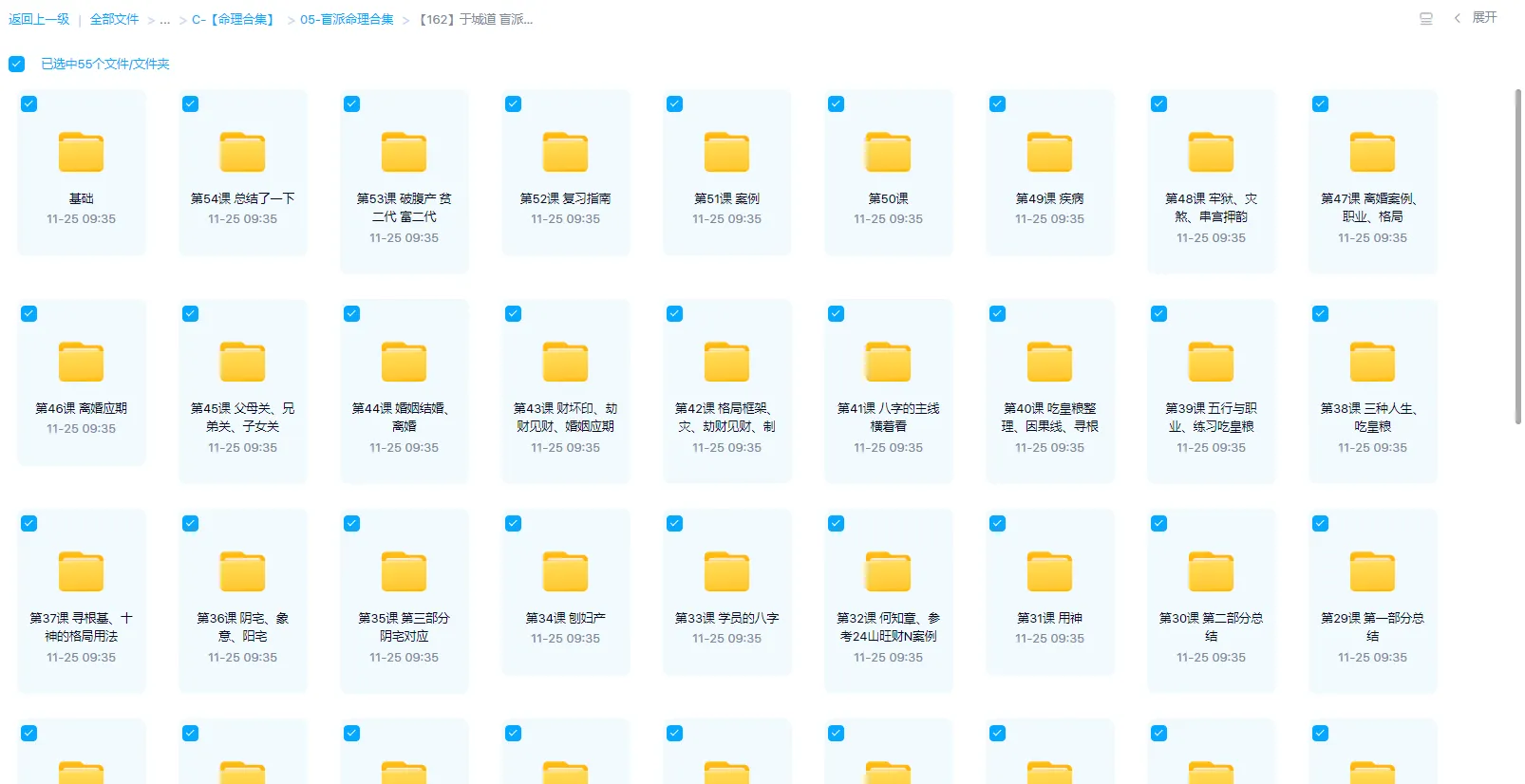1525x784 pixels.
Task: Open the 第36课 阴宅、象意 folder icon
Action: click(242, 571)
